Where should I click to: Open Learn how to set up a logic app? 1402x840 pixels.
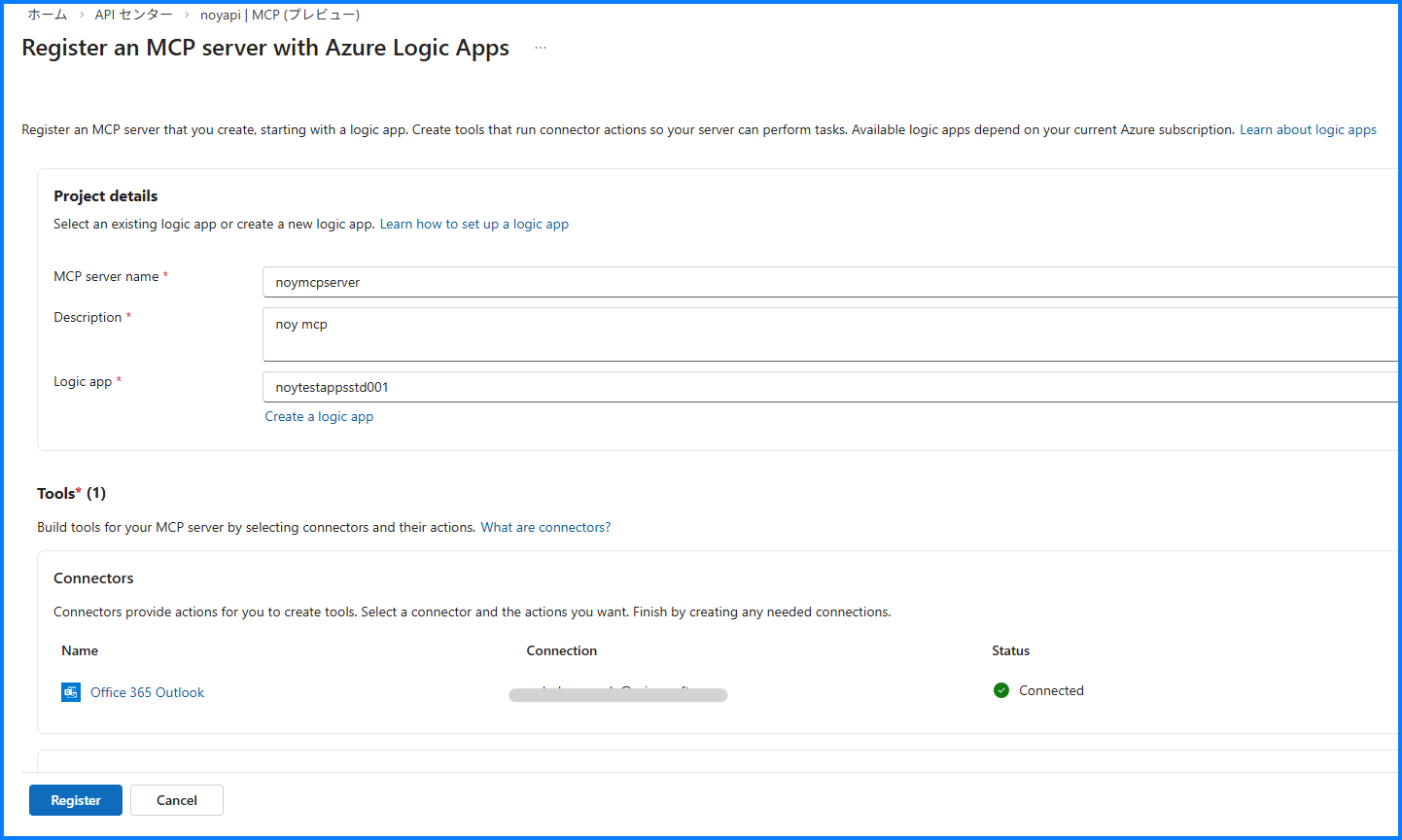coord(474,224)
